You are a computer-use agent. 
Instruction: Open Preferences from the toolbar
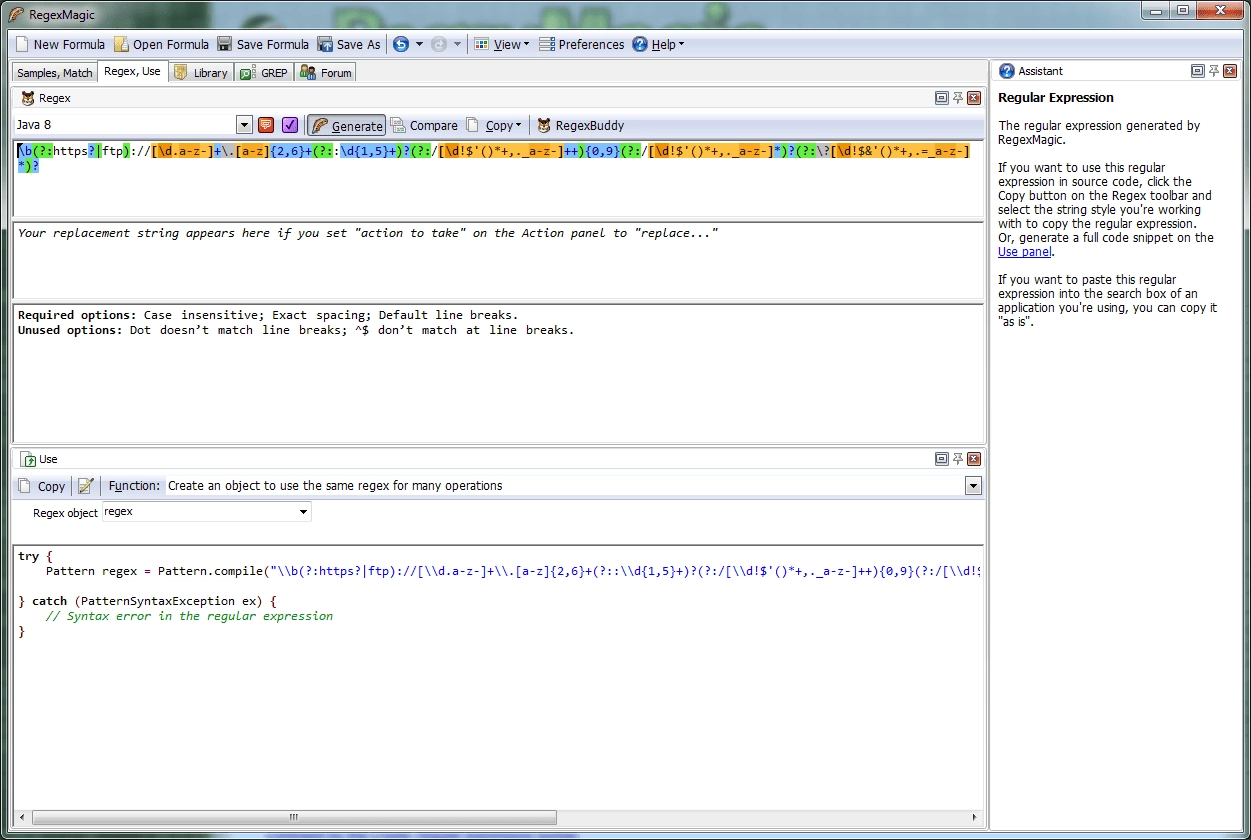click(581, 44)
